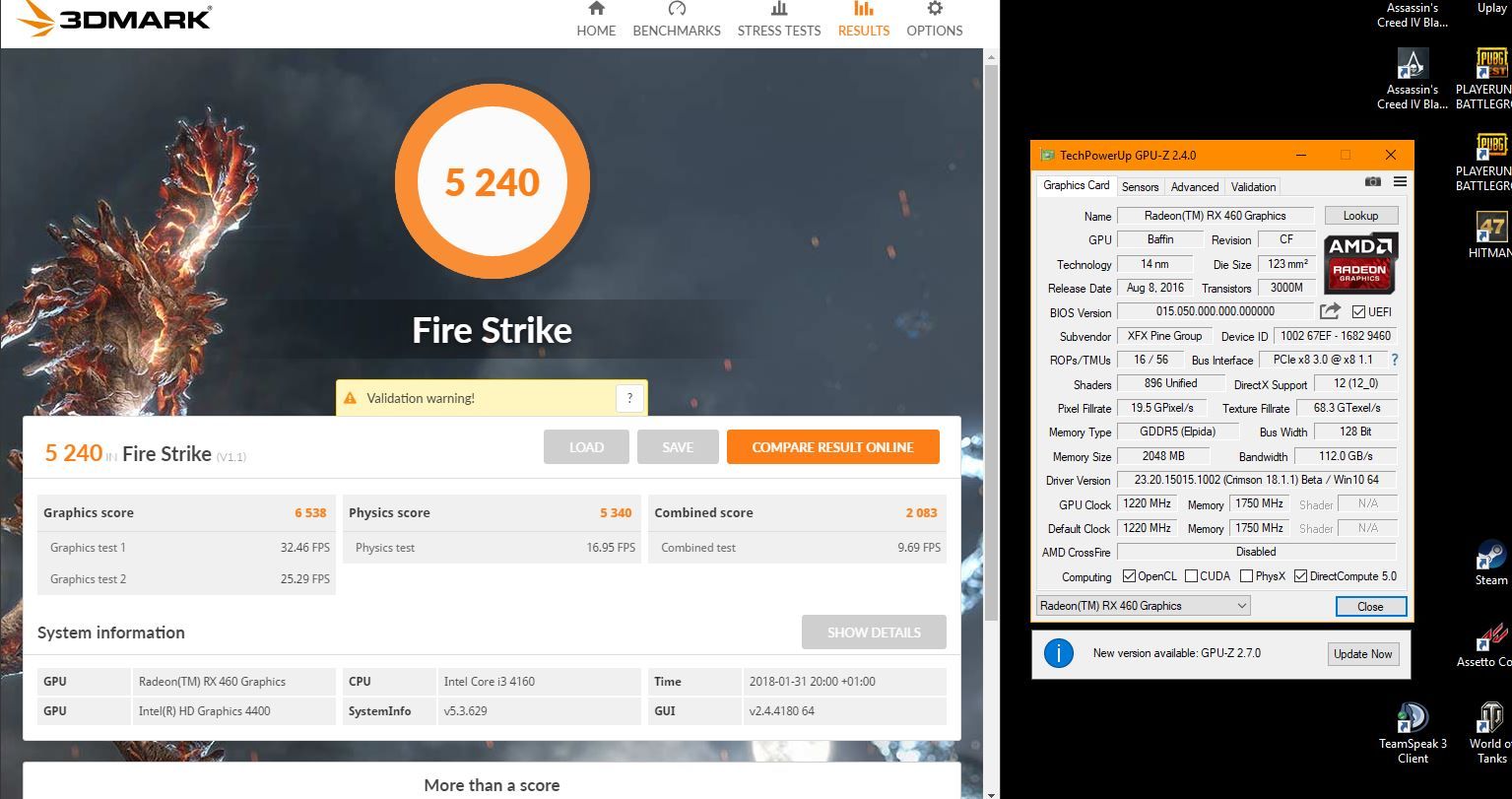
Task: Click Lookup button in GPU-Z
Action: [1360, 216]
